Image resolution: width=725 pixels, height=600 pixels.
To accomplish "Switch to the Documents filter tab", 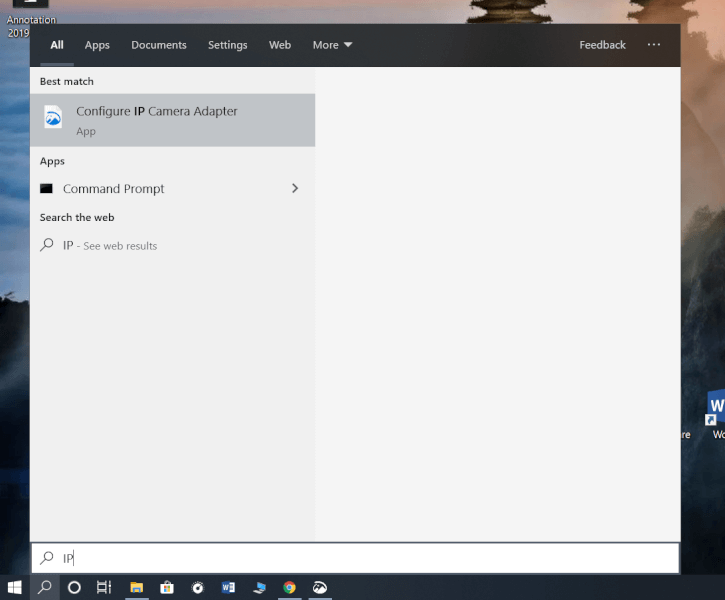I will tap(159, 45).
